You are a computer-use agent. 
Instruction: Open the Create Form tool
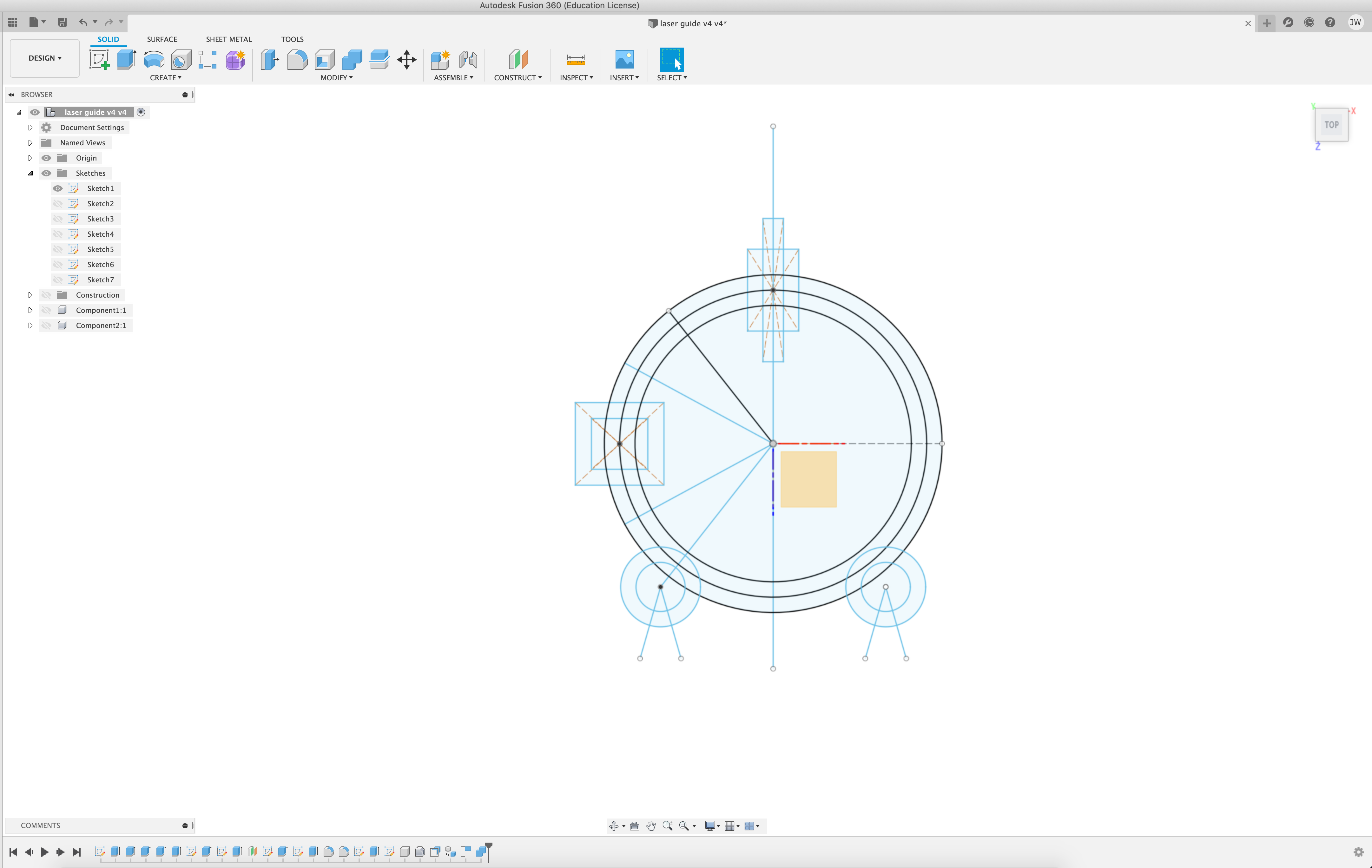click(x=235, y=59)
